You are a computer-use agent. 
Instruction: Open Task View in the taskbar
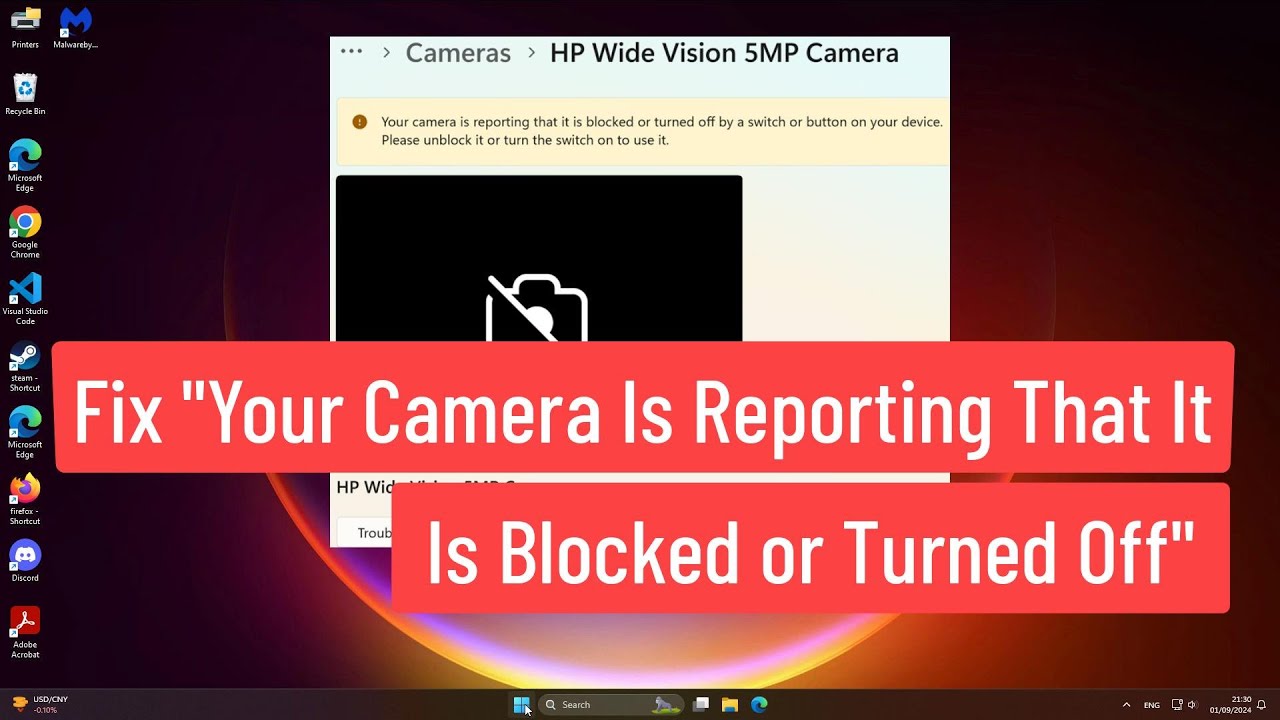(701, 705)
